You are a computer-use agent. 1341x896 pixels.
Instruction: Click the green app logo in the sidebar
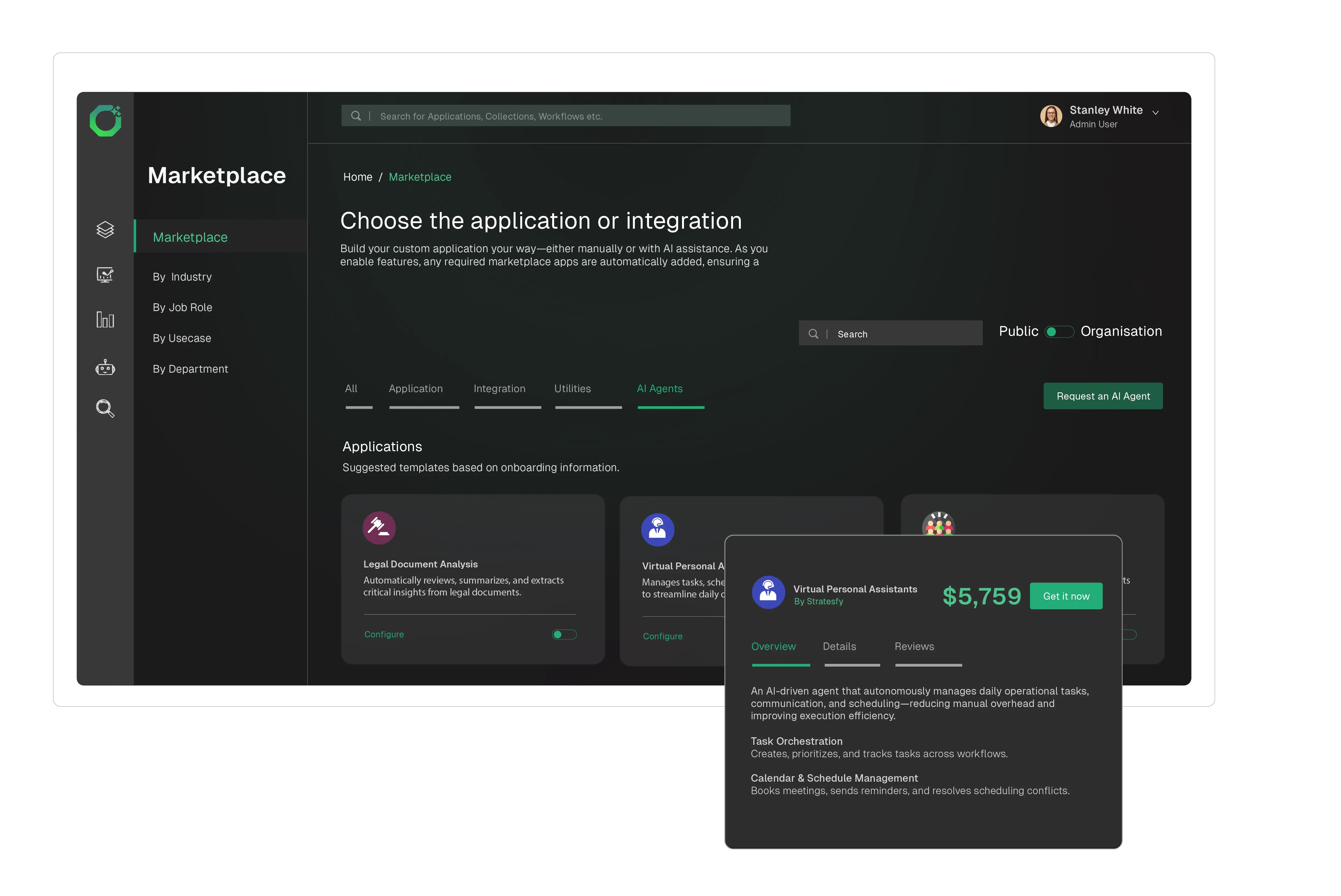106,121
